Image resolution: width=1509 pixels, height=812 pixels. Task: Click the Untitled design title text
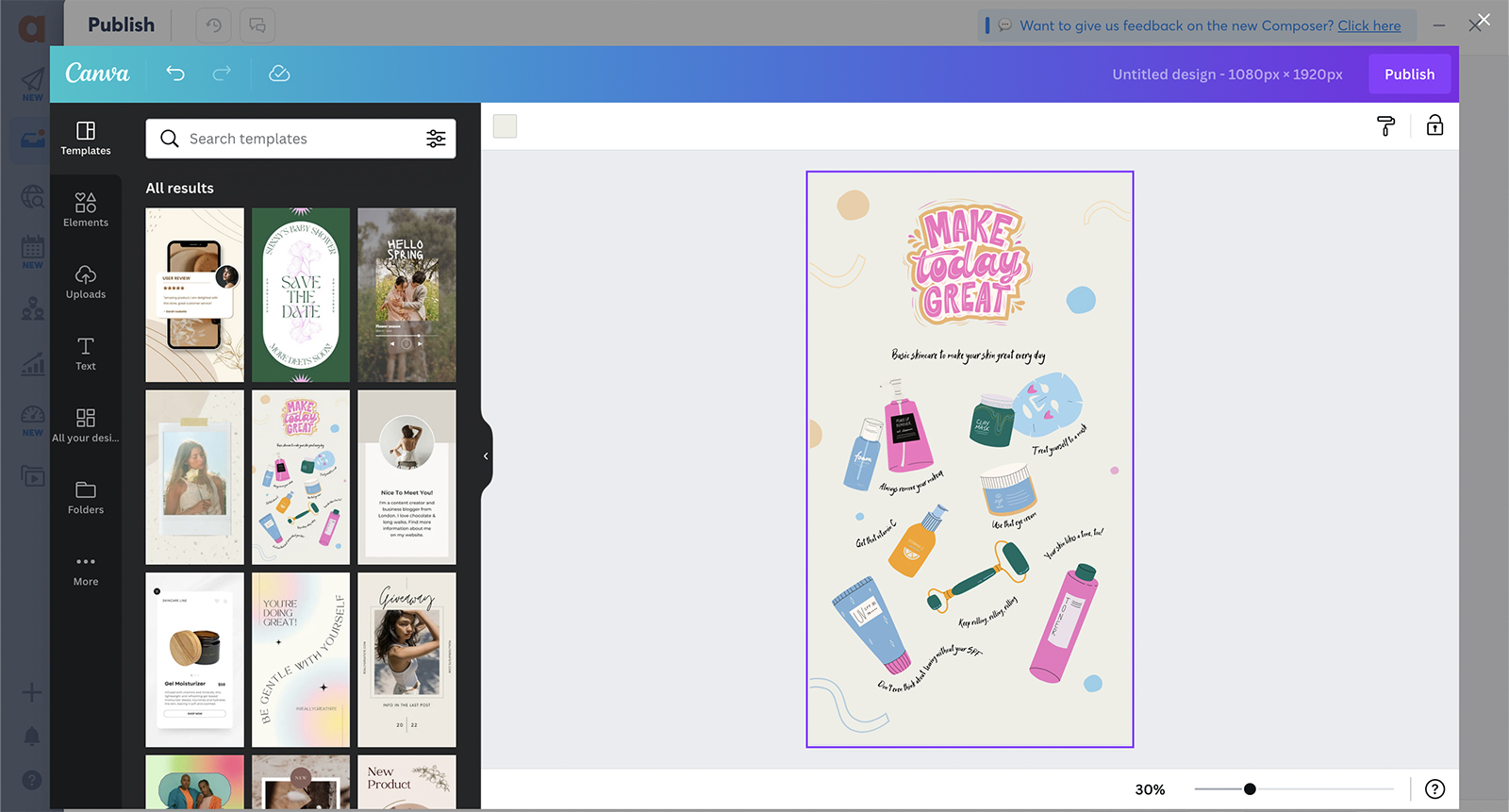(x=1227, y=75)
